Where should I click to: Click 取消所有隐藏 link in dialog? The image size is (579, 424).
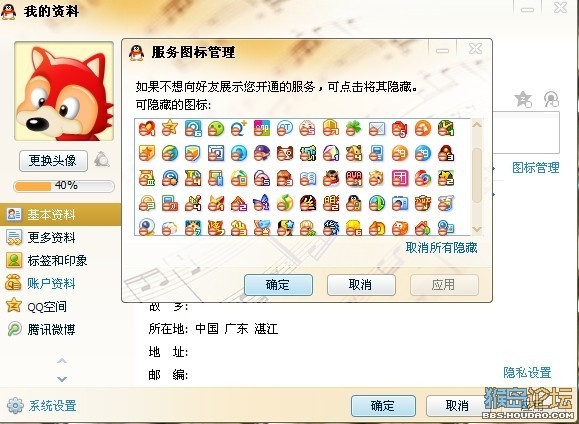(x=441, y=247)
